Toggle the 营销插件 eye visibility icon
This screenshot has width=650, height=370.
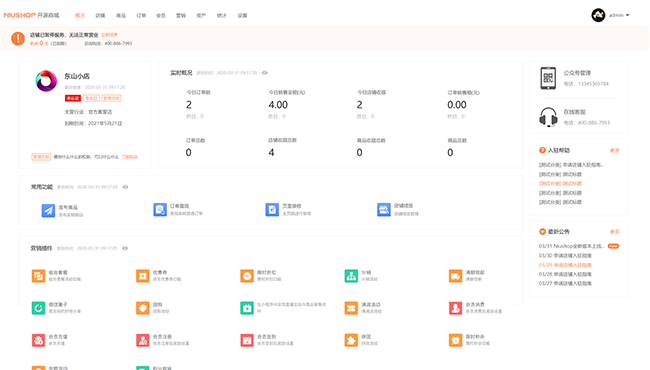click(125, 248)
